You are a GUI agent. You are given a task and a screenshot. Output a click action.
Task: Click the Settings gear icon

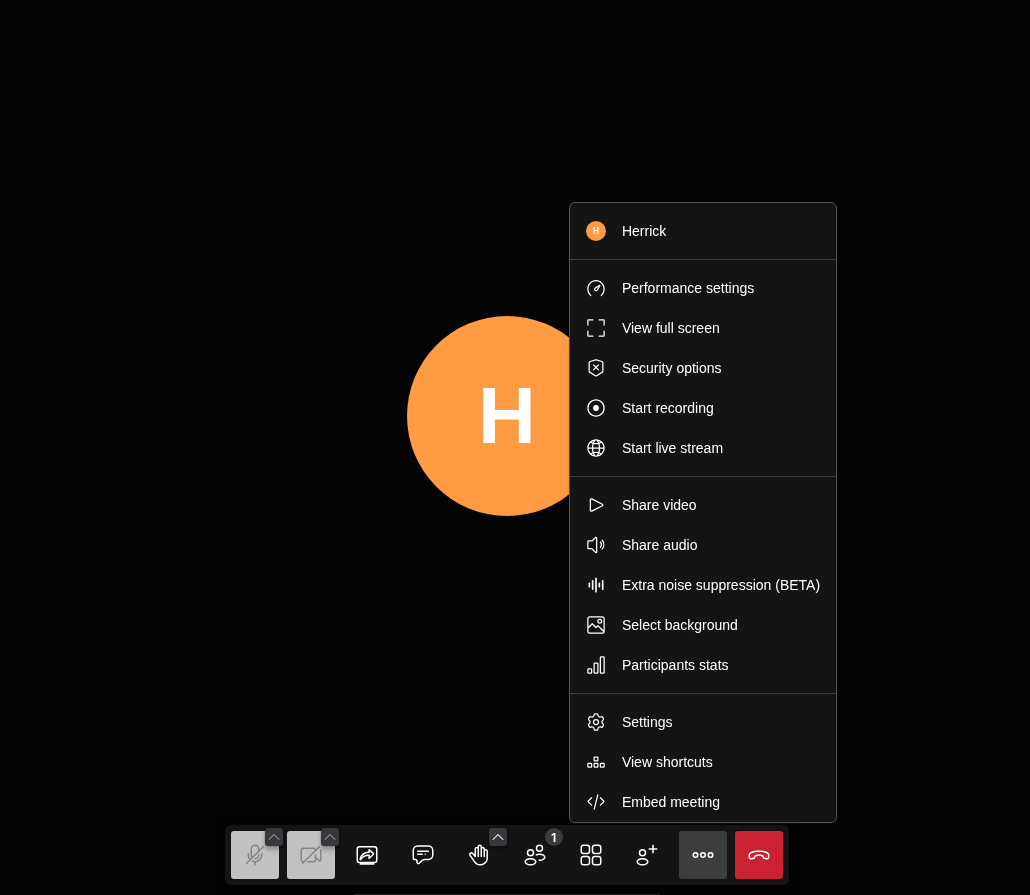(x=596, y=722)
